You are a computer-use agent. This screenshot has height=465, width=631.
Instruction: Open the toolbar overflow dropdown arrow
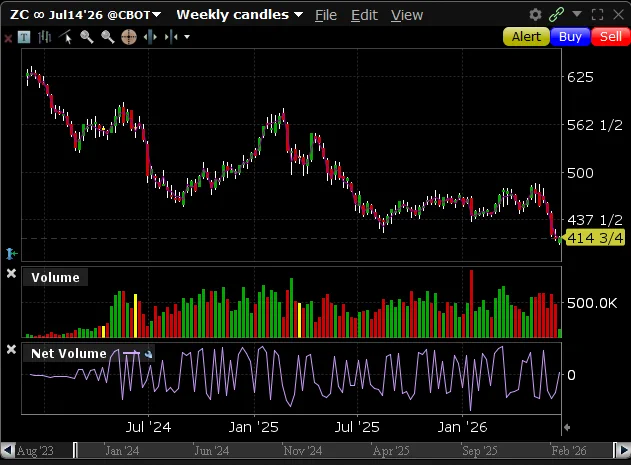pyautogui.click(x=187, y=37)
